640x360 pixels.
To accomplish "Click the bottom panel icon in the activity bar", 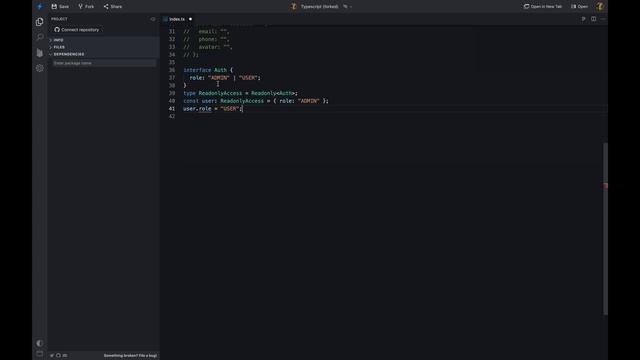I will [x=40, y=353].
